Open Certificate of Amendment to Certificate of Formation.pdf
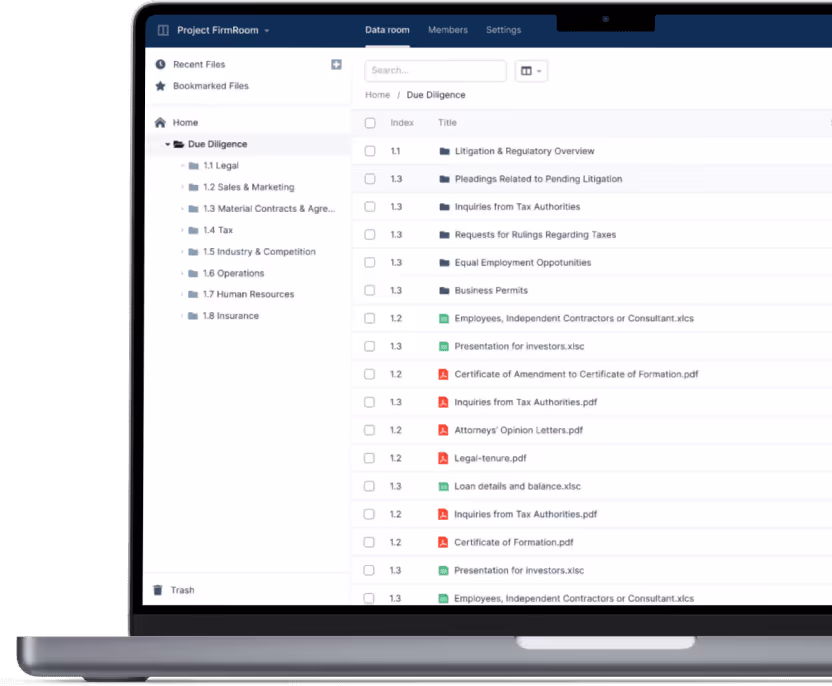 [576, 375]
